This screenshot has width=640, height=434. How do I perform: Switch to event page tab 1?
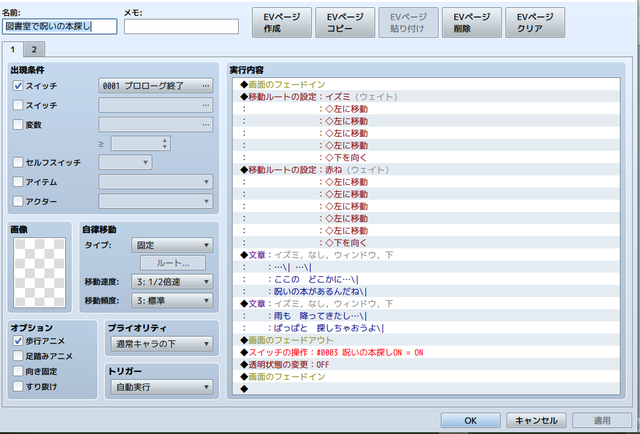tap(13, 49)
